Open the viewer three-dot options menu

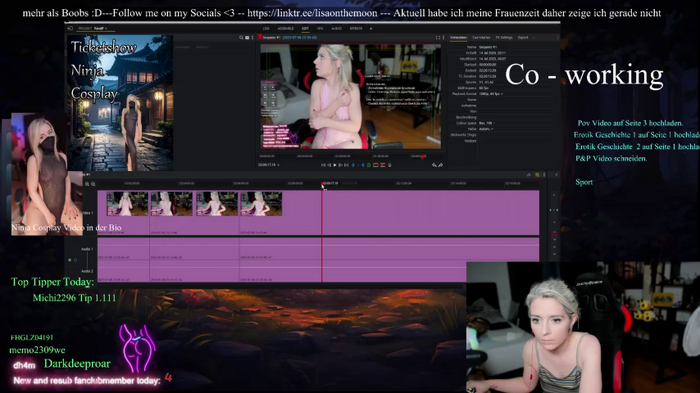point(443,38)
